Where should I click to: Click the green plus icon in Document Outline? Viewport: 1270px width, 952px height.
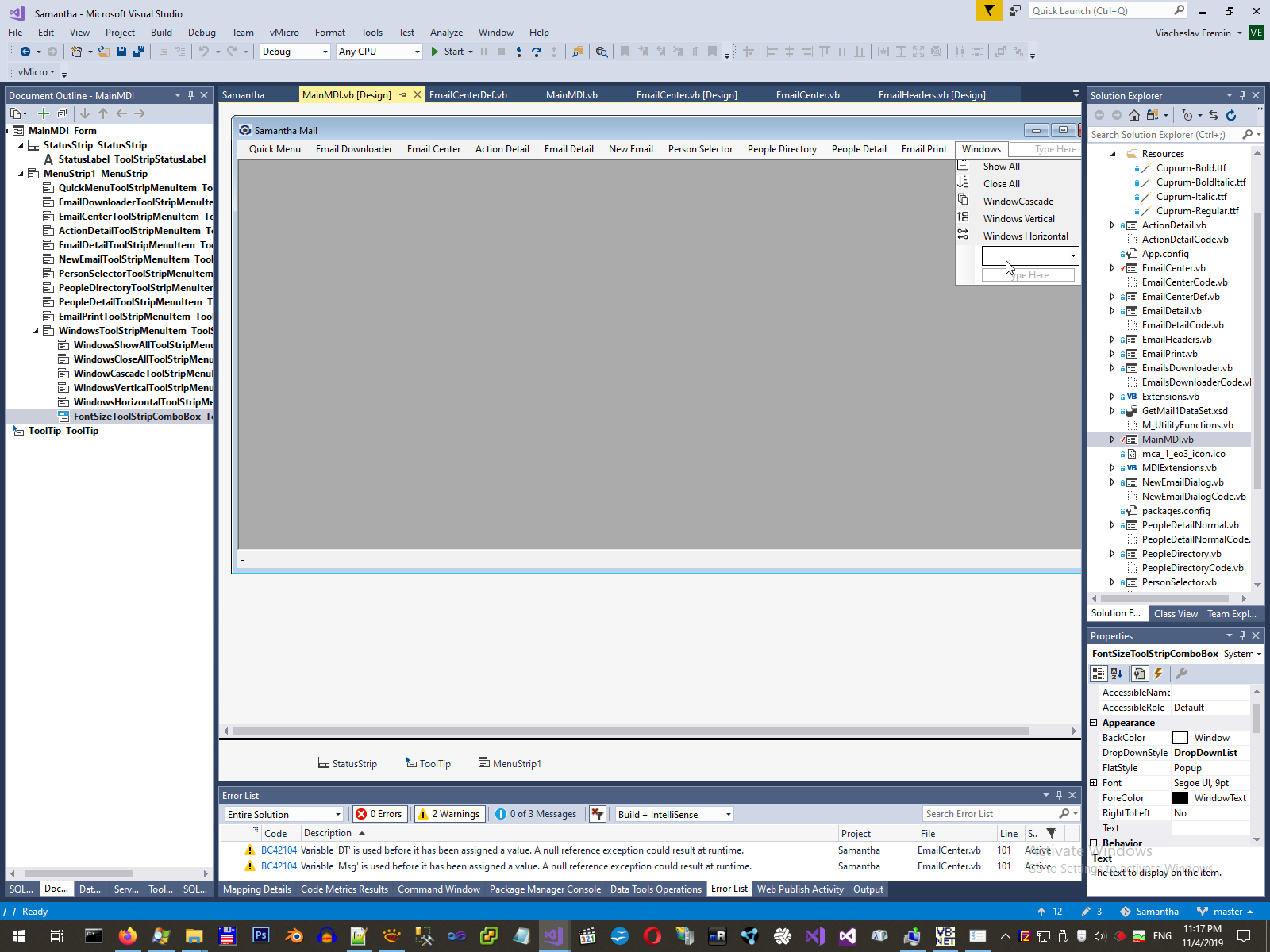44,113
